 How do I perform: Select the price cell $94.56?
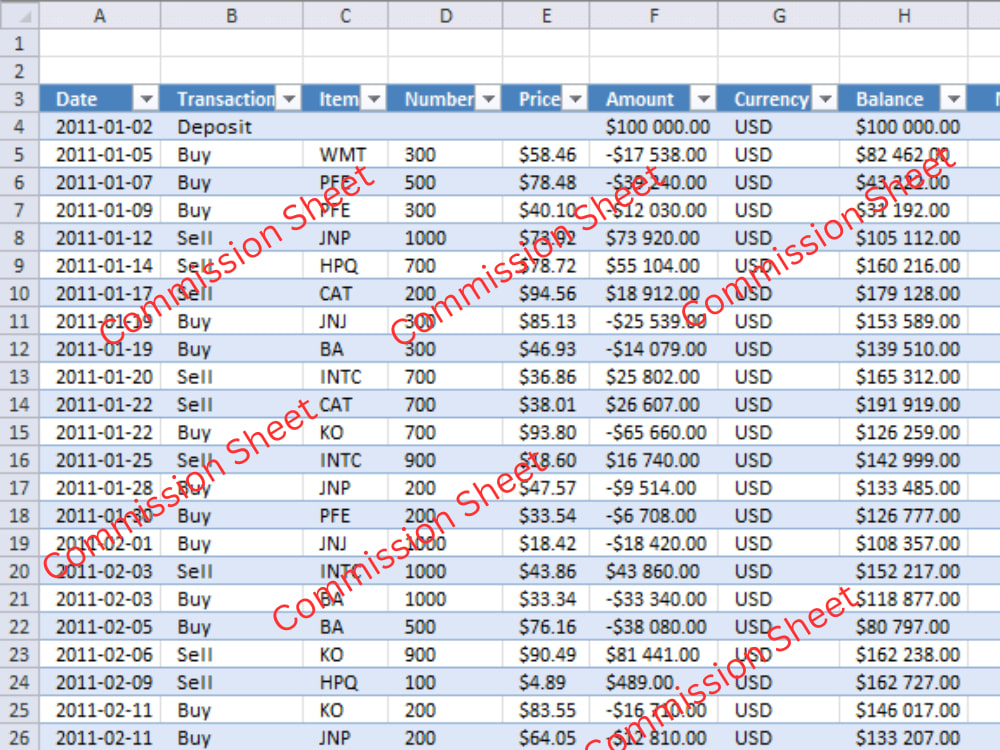point(546,293)
